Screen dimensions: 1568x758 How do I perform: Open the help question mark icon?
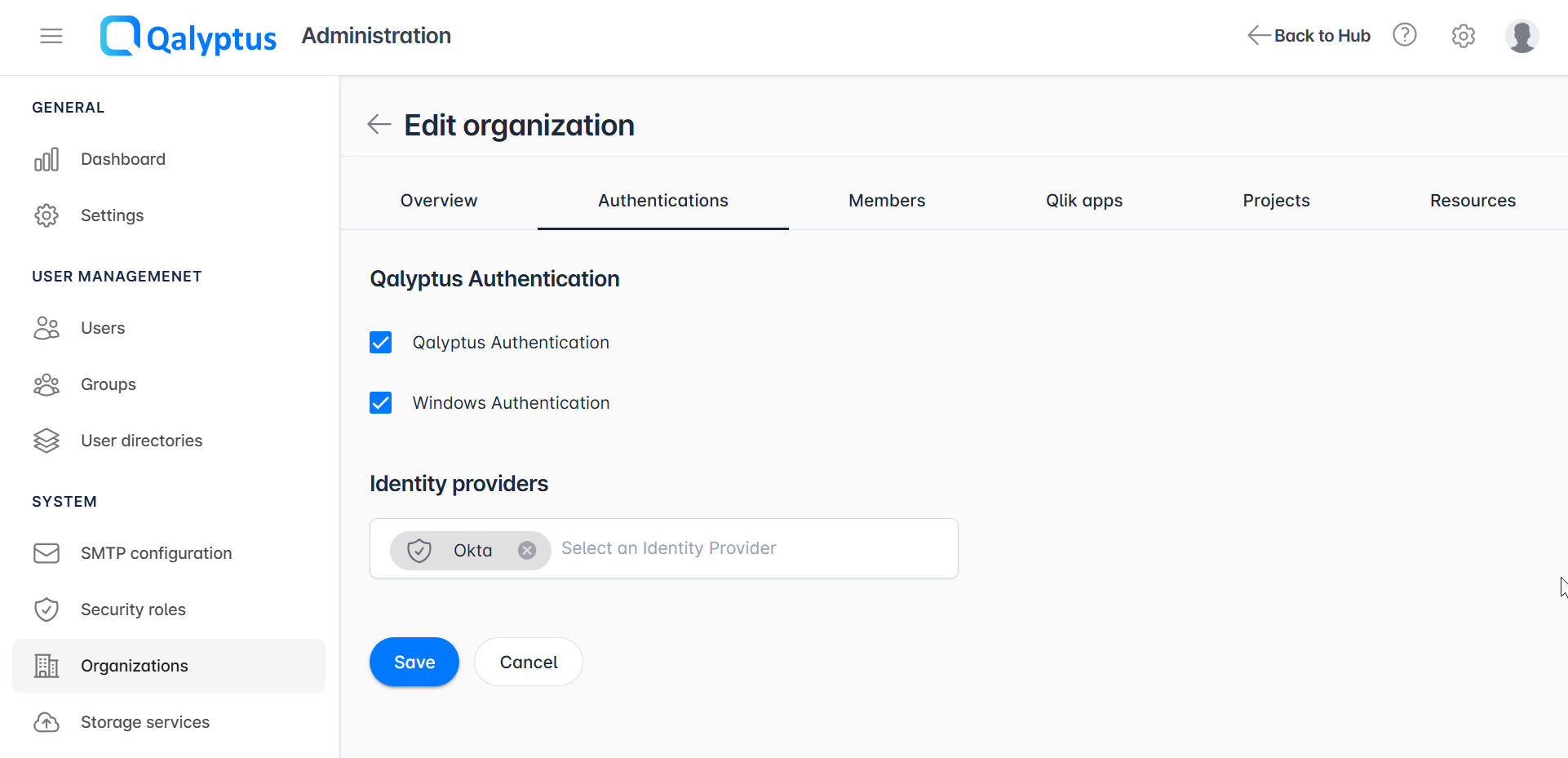pyautogui.click(x=1405, y=34)
